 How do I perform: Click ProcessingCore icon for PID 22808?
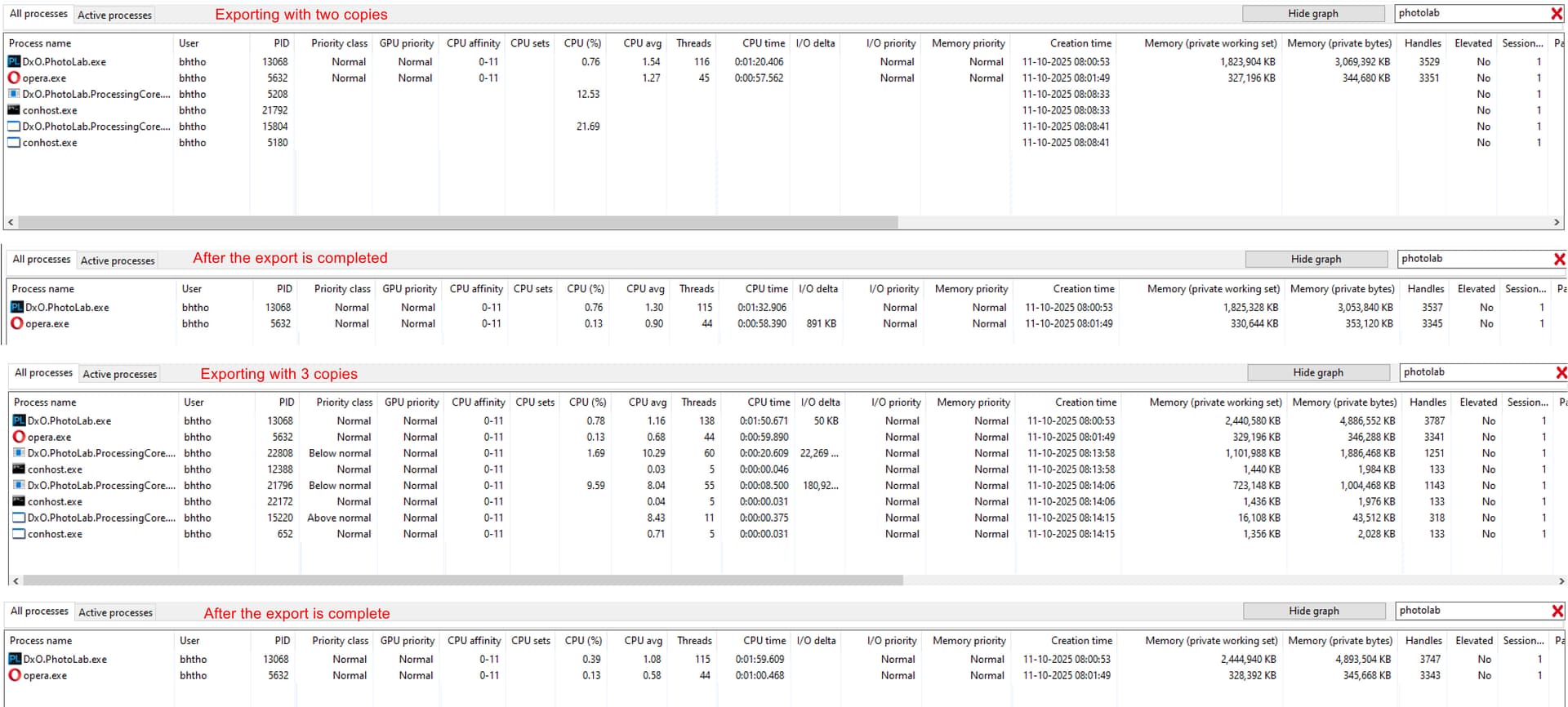coord(19,453)
